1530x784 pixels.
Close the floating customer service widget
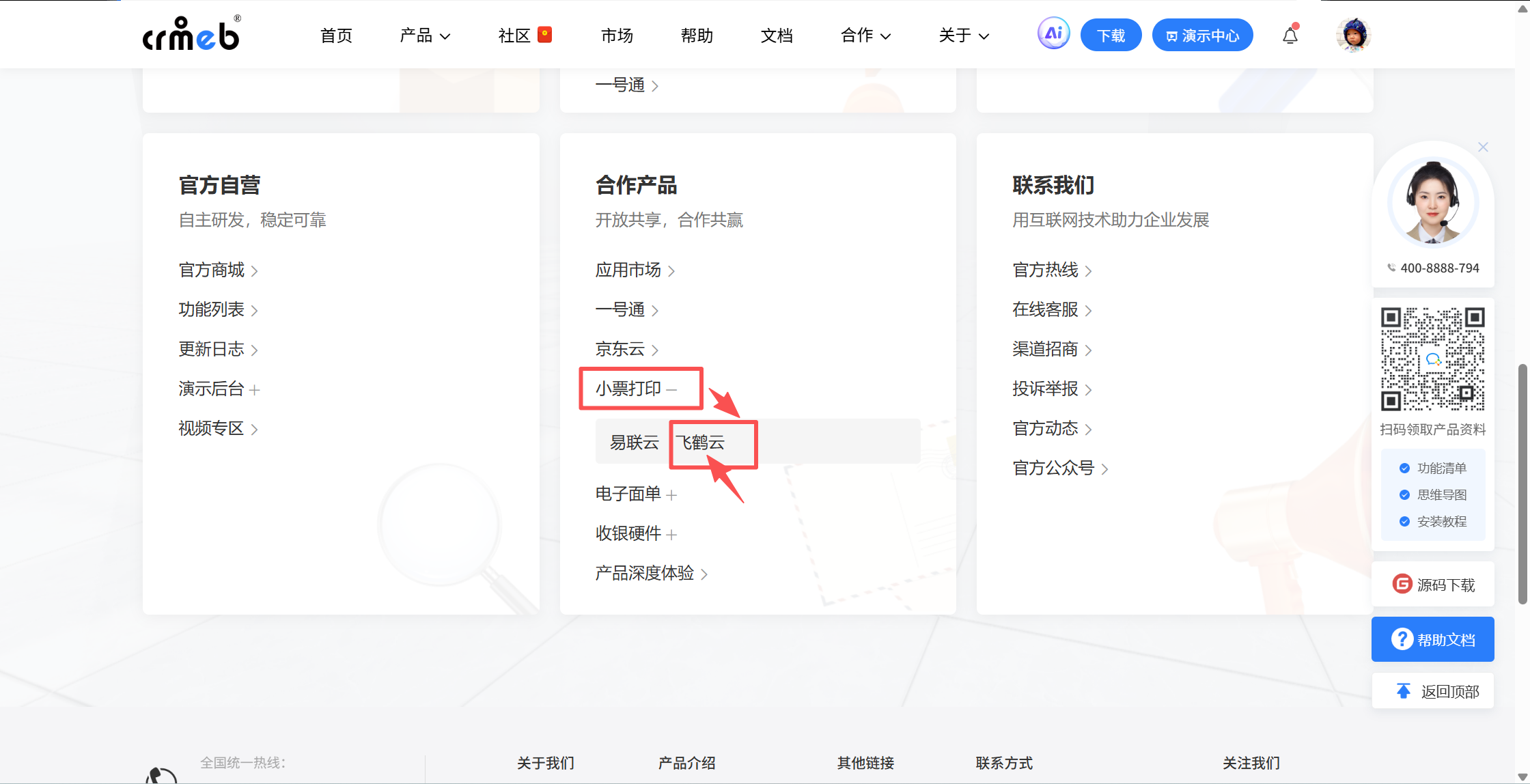tap(1483, 147)
